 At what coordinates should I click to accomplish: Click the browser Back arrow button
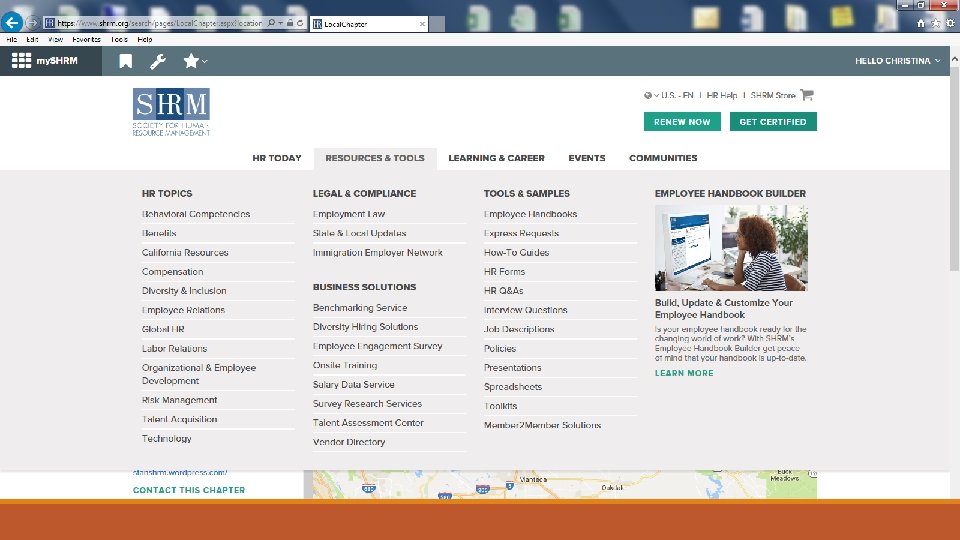coord(12,23)
